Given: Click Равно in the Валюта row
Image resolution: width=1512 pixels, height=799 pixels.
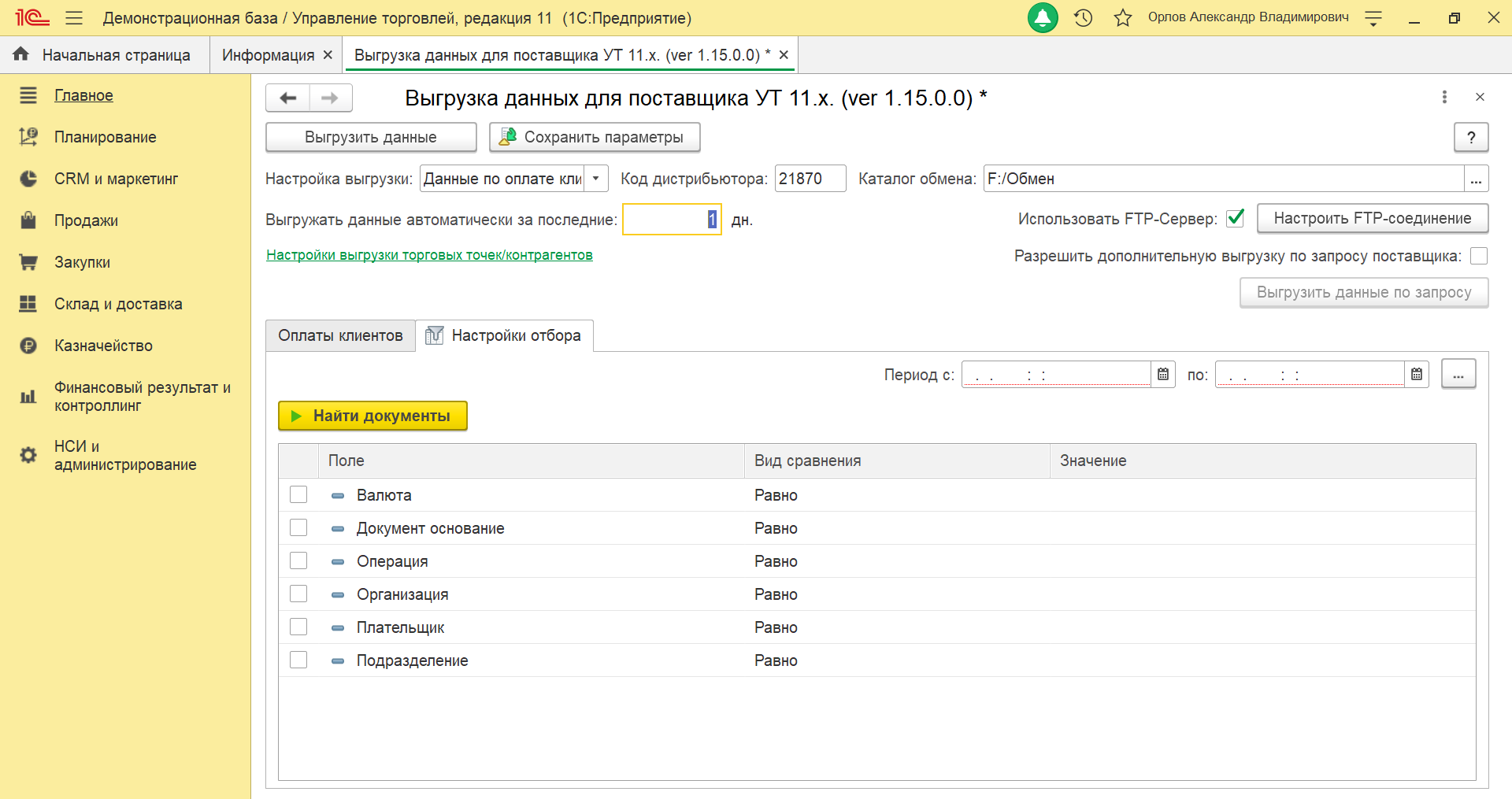Looking at the screenshot, I should pos(776,495).
